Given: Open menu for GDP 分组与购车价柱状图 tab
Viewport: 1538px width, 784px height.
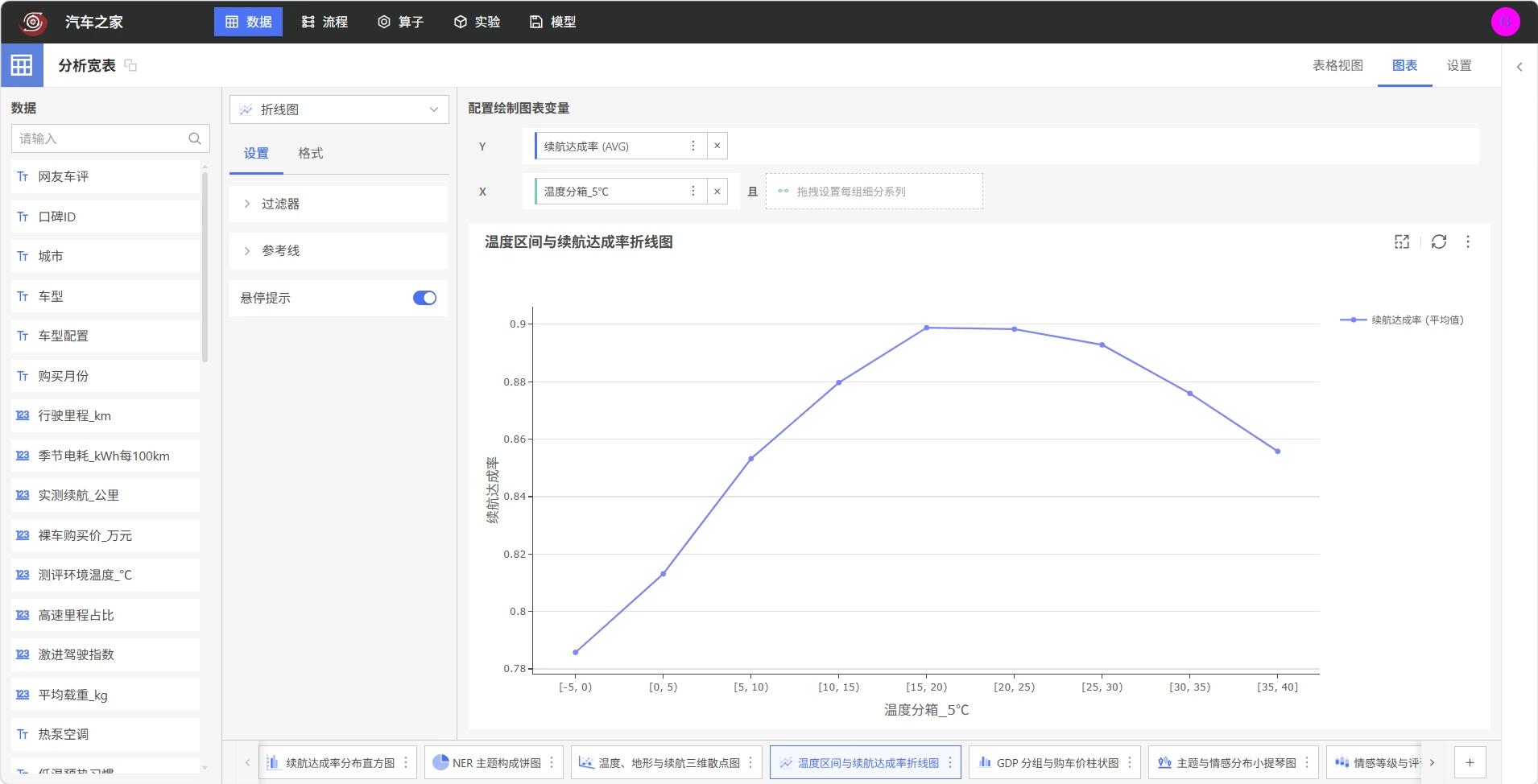Looking at the screenshot, I should 1130,762.
